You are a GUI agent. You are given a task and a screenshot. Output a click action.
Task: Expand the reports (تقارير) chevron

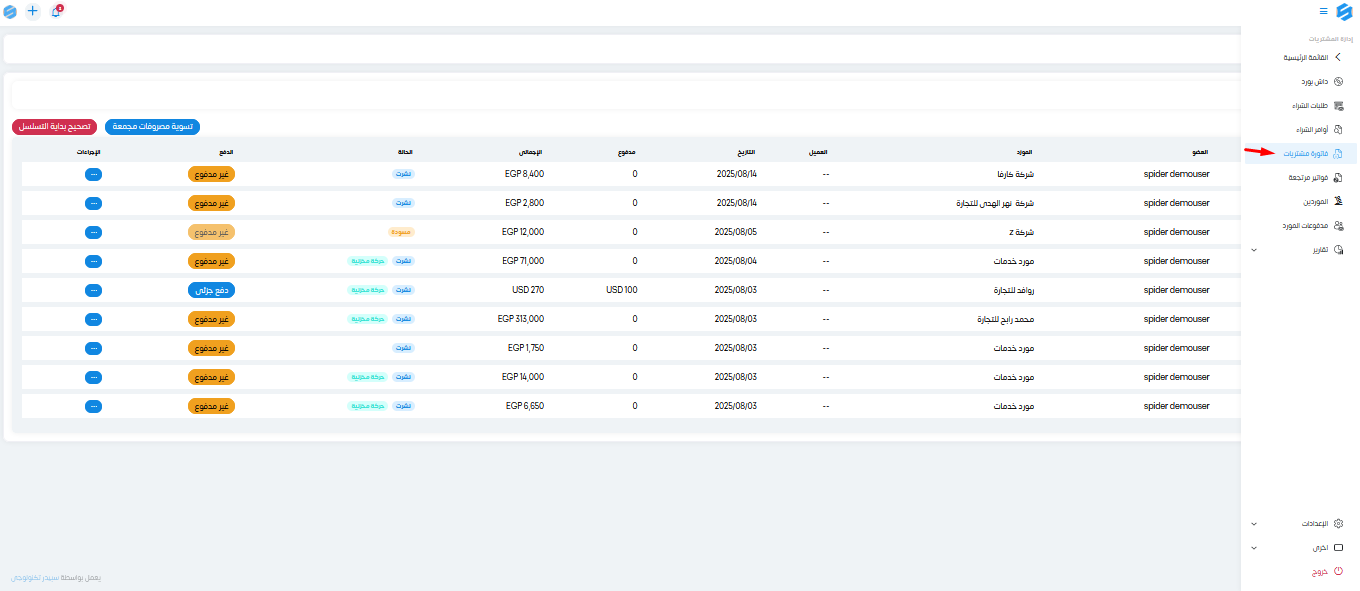(1254, 249)
